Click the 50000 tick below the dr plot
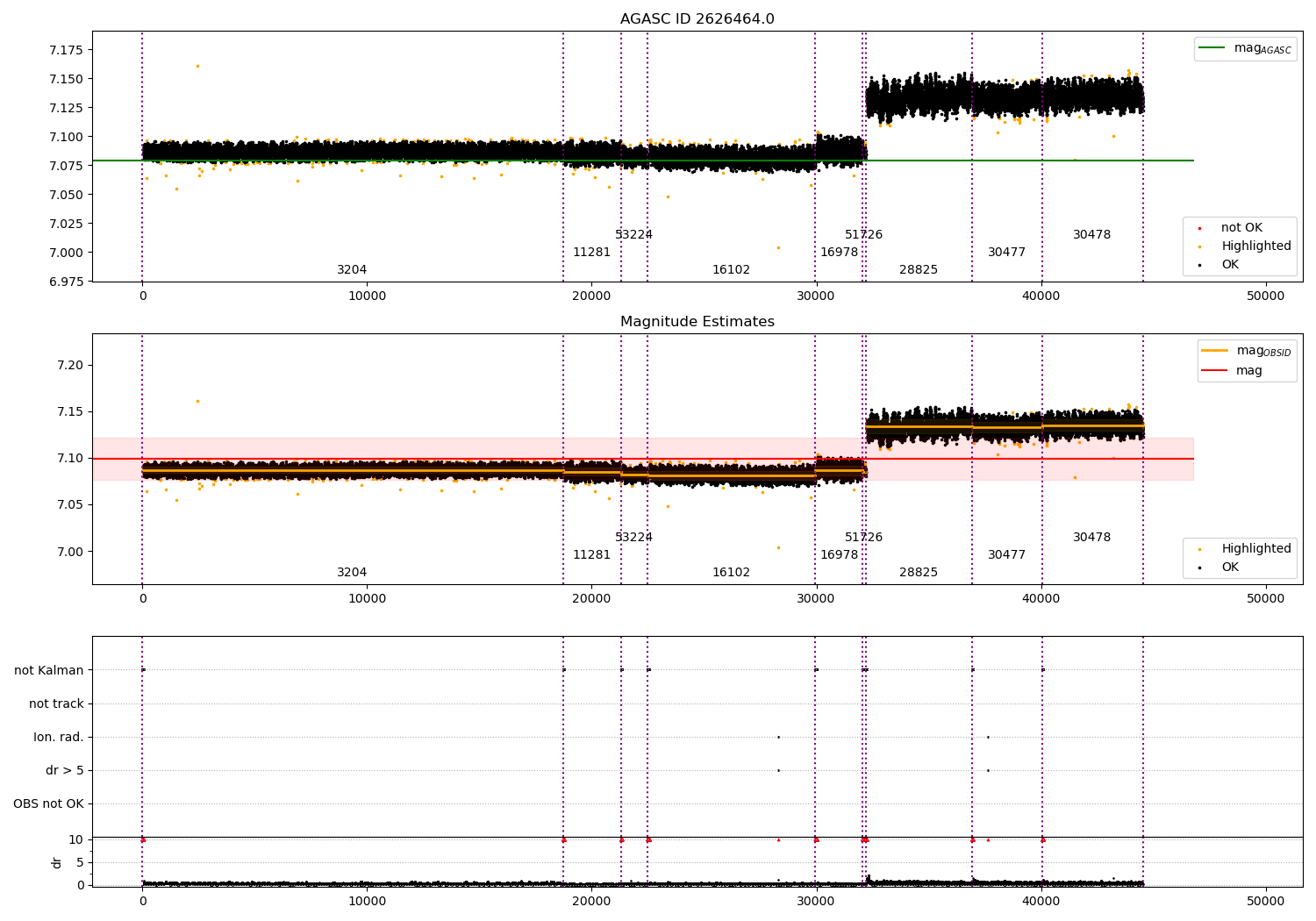Image resolution: width=1316 pixels, height=921 pixels. click(1266, 901)
